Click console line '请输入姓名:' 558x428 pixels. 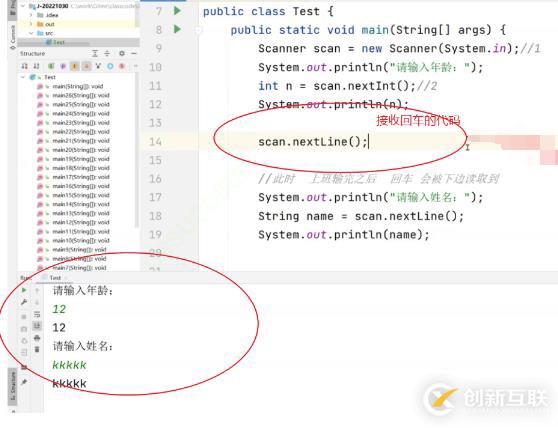point(83,346)
